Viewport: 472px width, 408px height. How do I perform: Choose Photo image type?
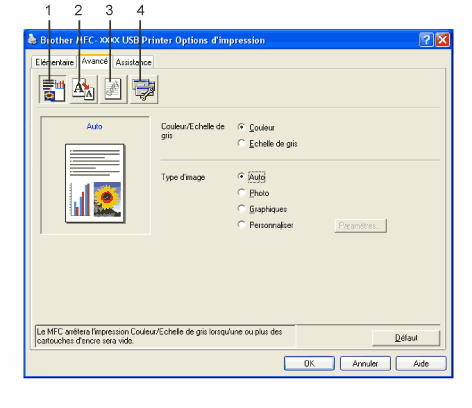tap(241, 193)
